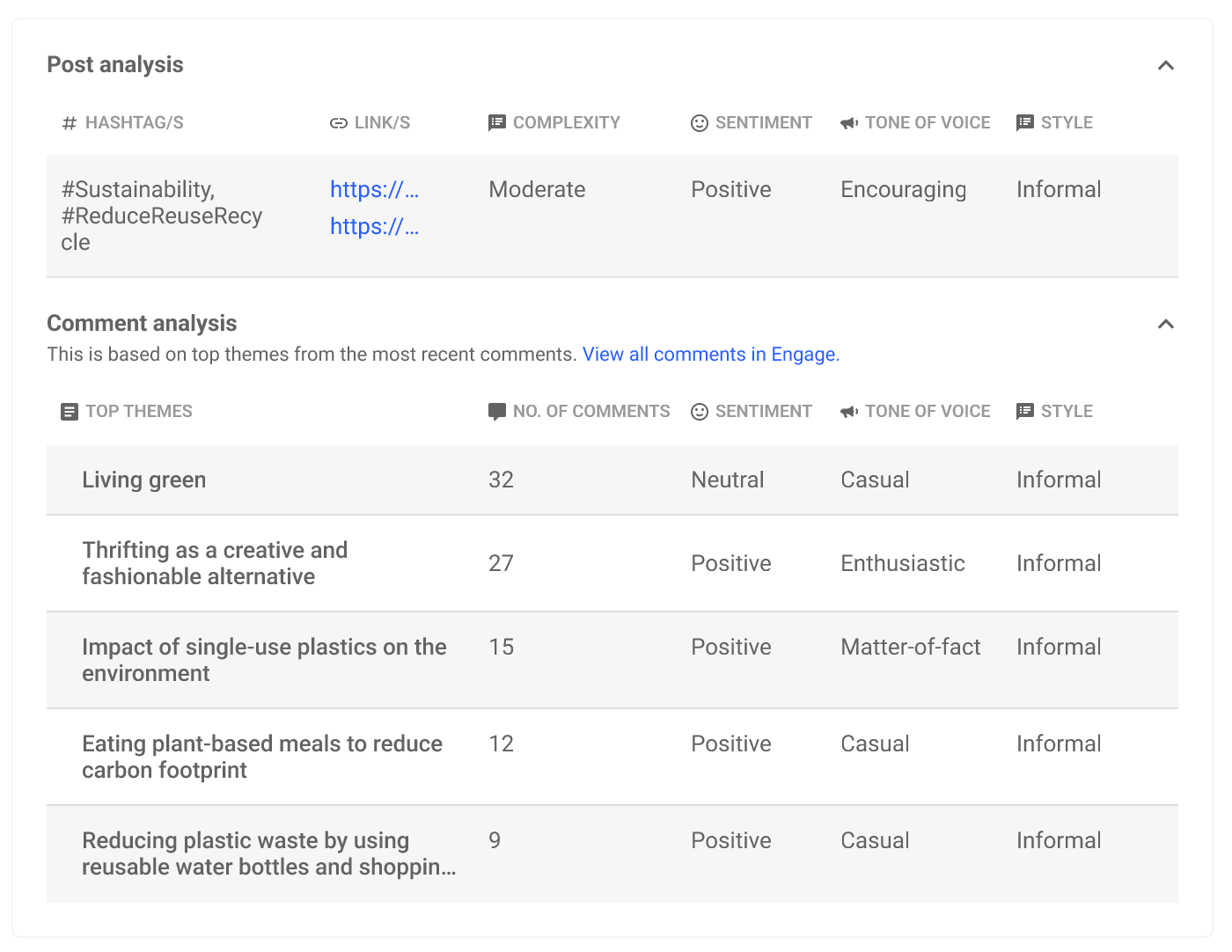Click the smiley icon in Comment analysis Sentiment header

coord(700,412)
